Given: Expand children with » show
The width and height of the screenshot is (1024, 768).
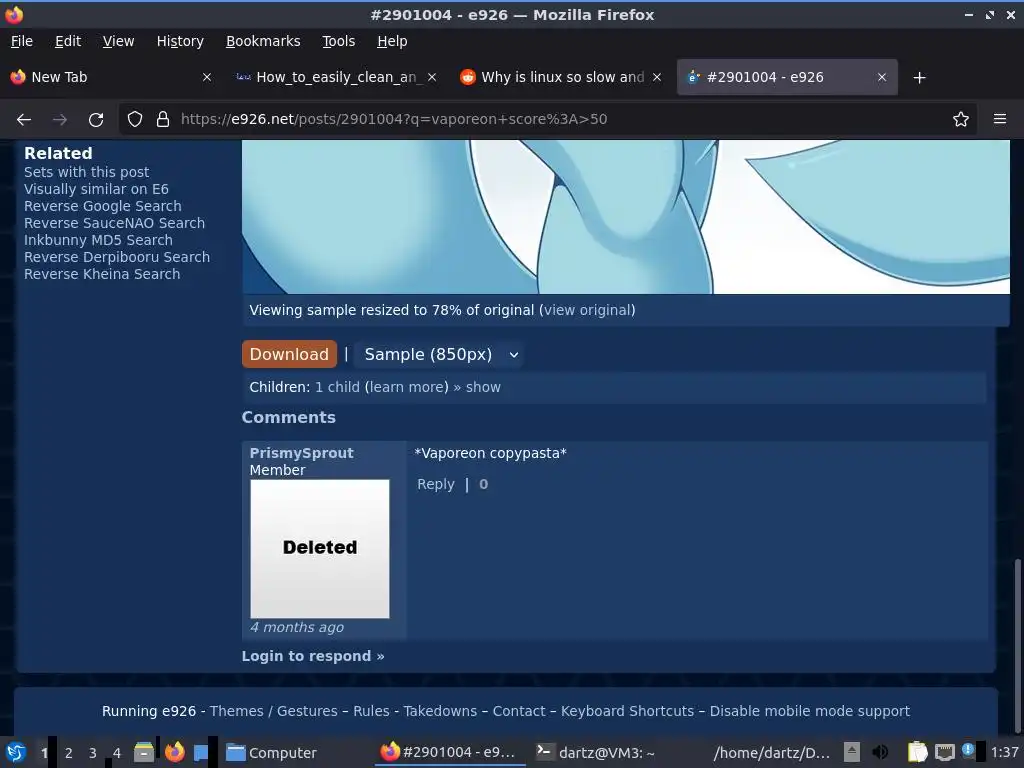Looking at the screenshot, I should coord(477,387).
